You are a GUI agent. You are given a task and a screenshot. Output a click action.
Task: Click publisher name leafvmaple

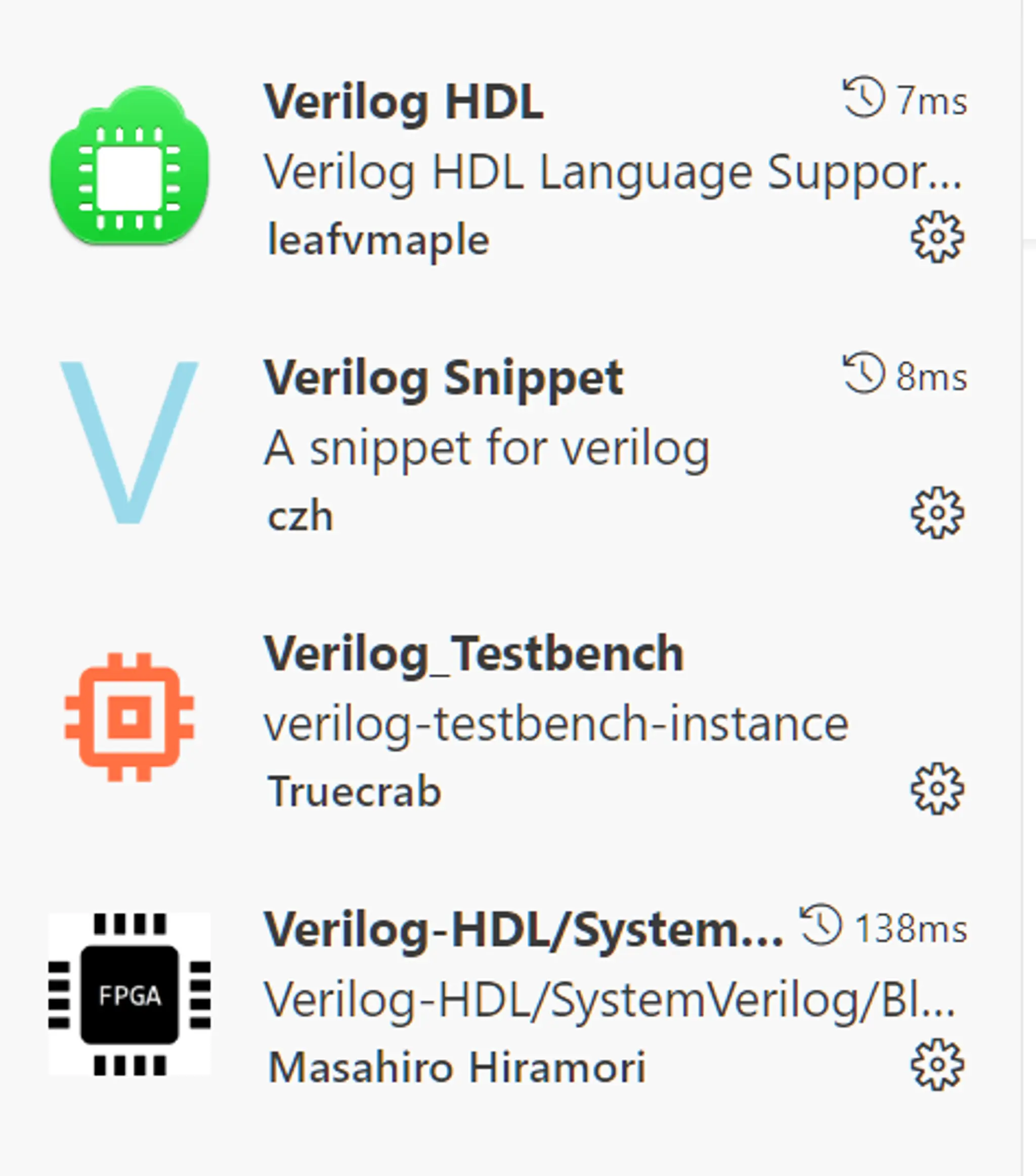[x=379, y=240]
